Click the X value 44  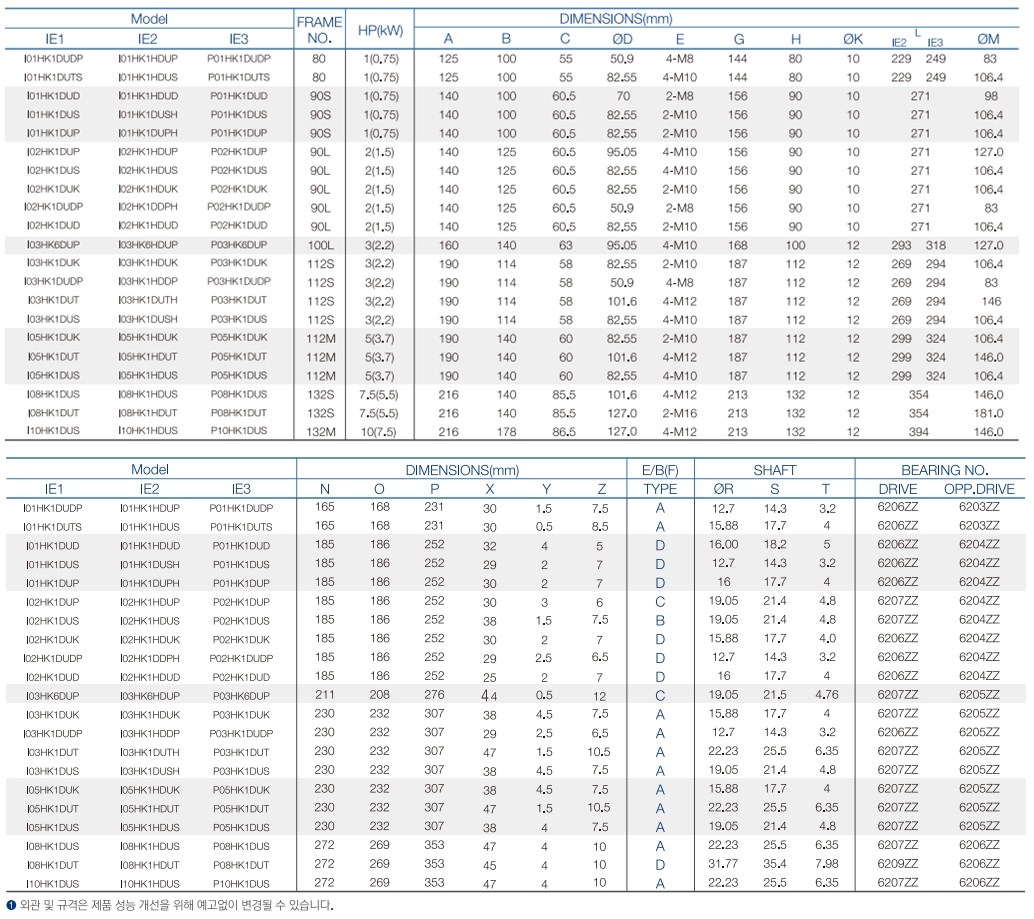point(489,696)
